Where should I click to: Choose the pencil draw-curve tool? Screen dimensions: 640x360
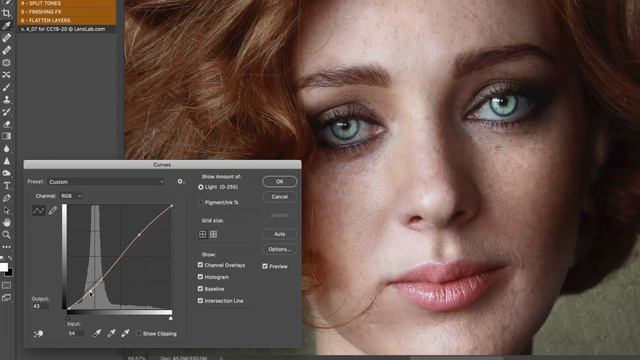[53, 210]
